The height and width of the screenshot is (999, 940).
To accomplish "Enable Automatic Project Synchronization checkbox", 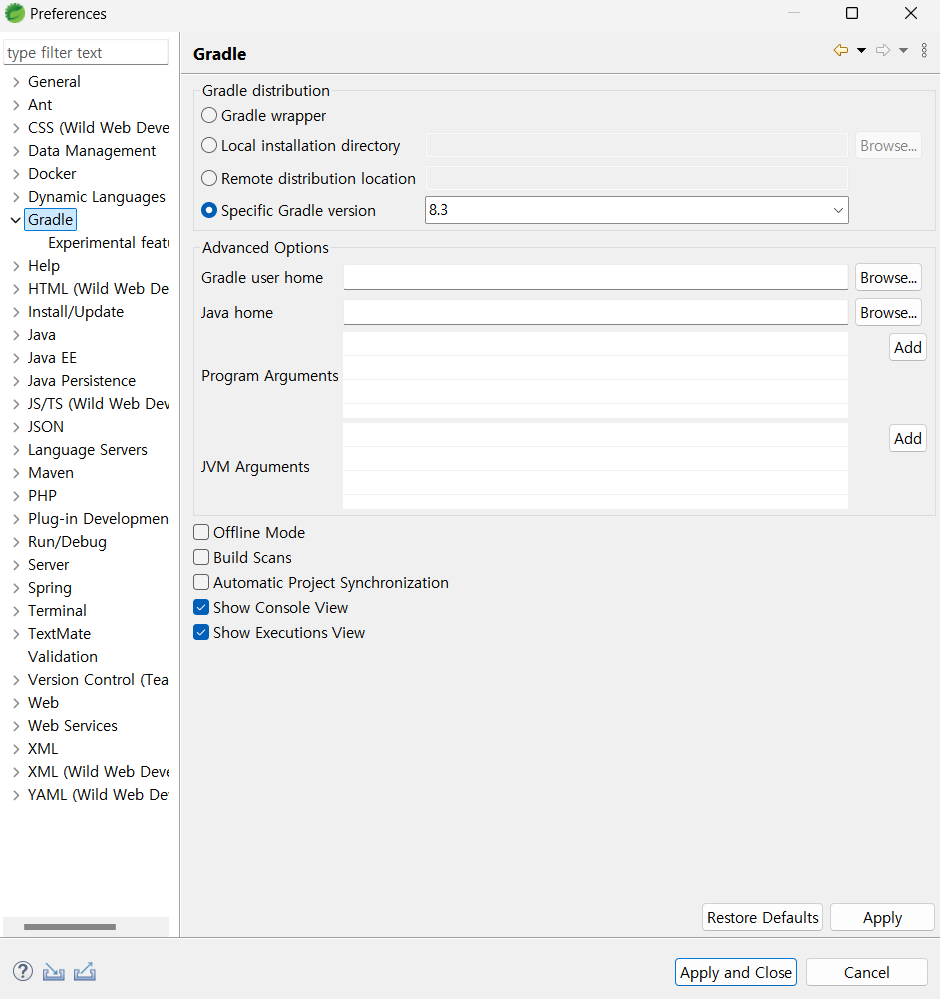I will click(x=201, y=582).
